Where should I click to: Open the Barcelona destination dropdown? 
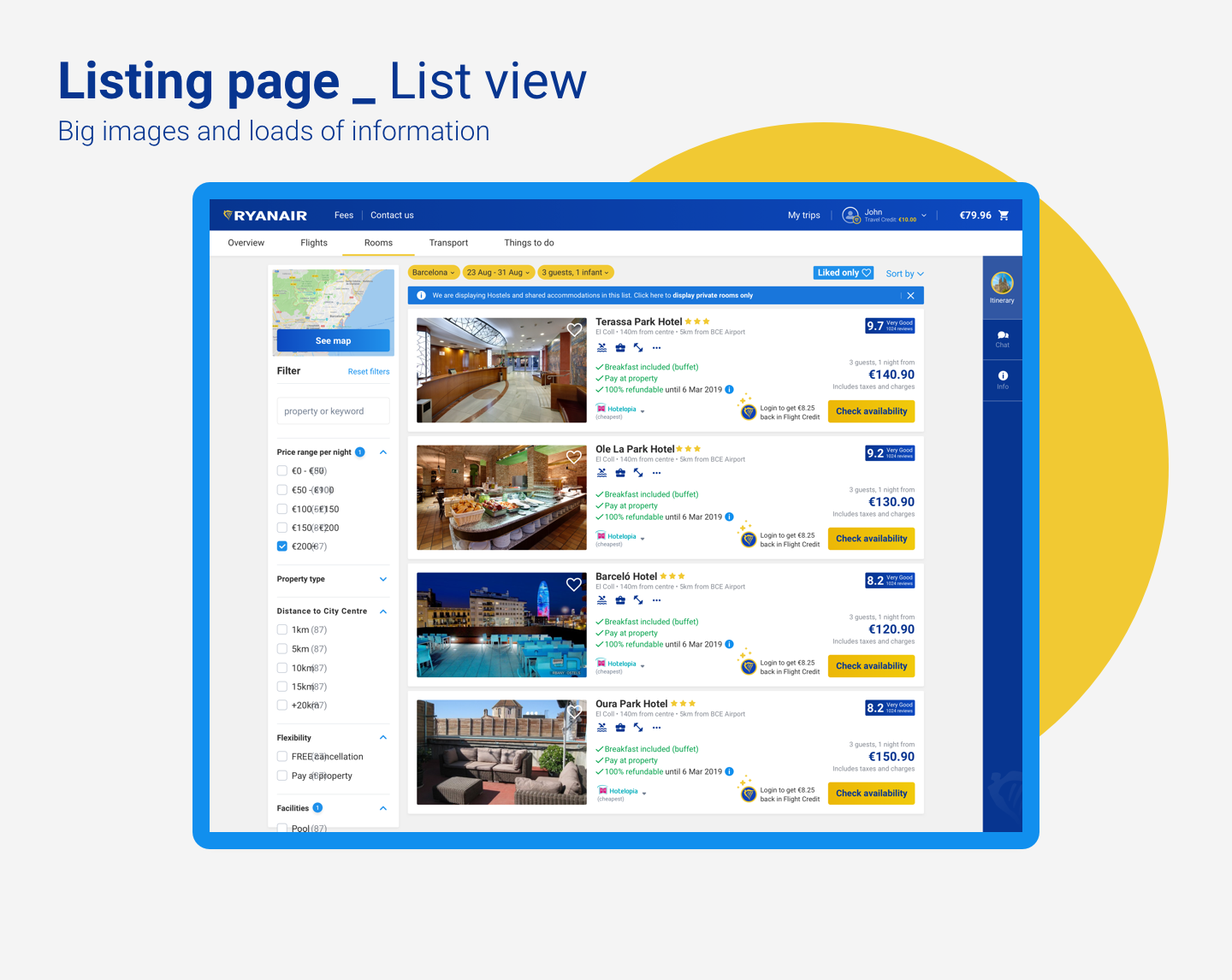433,273
